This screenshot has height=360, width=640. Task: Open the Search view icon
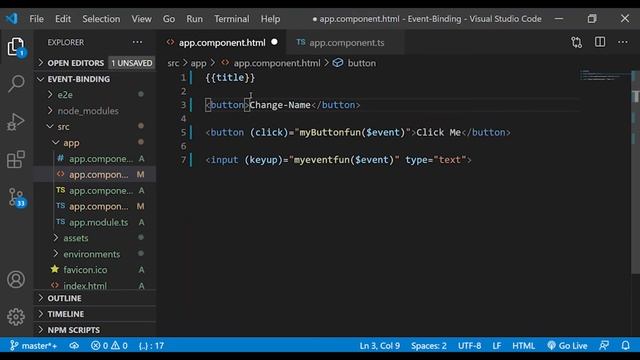16,83
